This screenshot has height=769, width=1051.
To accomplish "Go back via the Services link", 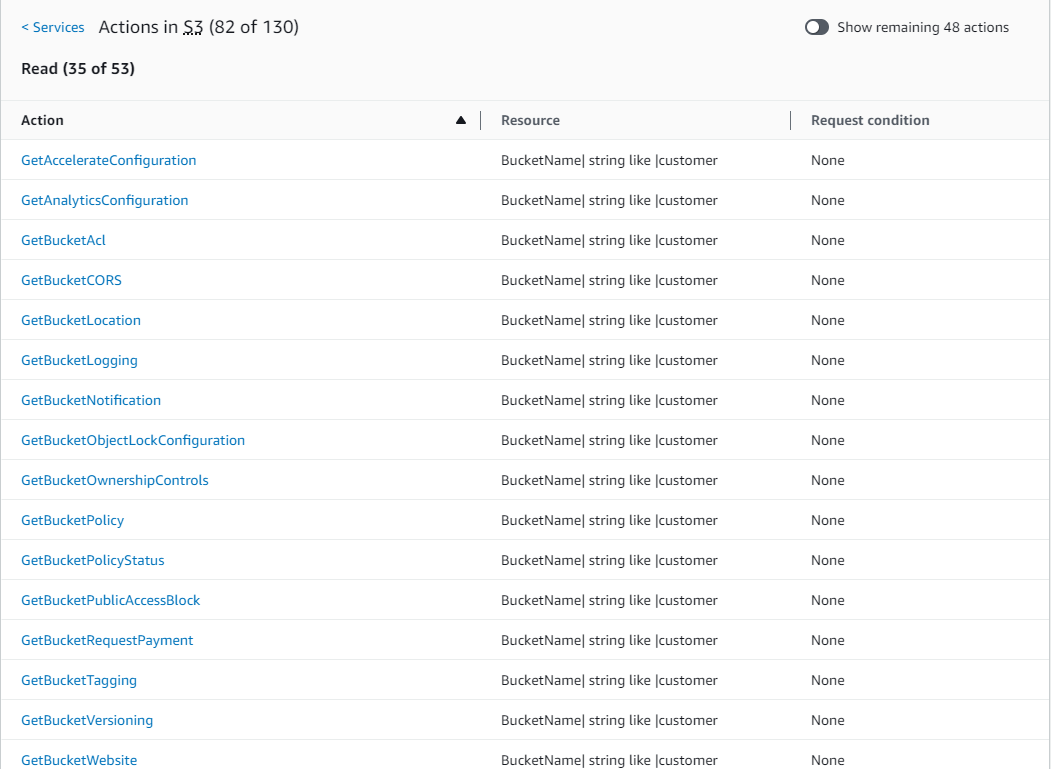I will [x=52, y=27].
